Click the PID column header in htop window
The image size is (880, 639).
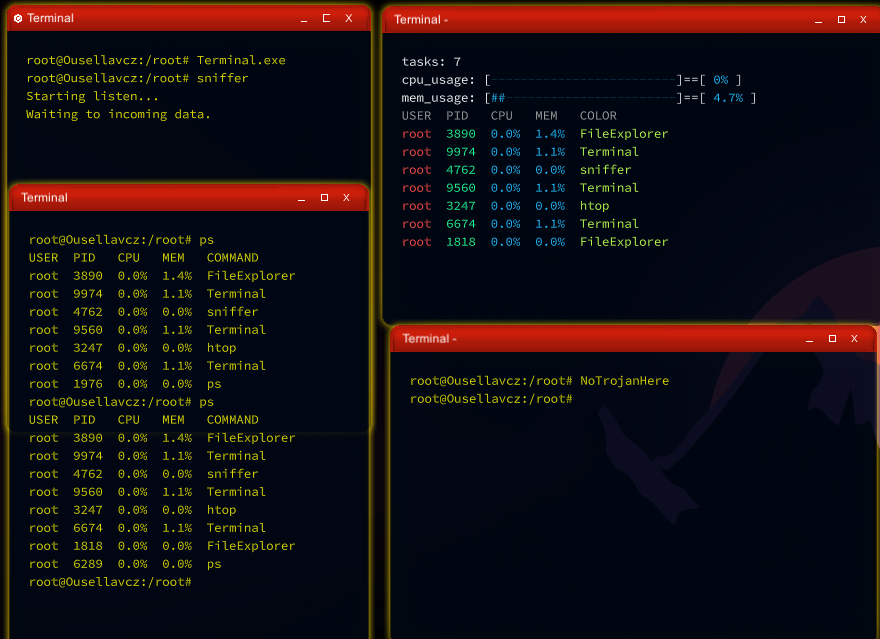[x=457, y=116]
